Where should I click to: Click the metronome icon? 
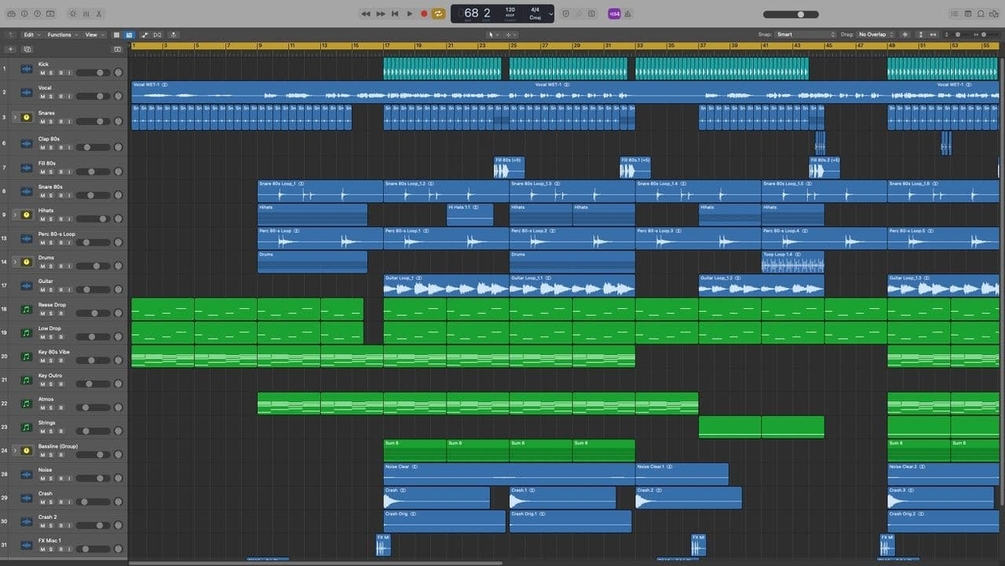(627, 13)
